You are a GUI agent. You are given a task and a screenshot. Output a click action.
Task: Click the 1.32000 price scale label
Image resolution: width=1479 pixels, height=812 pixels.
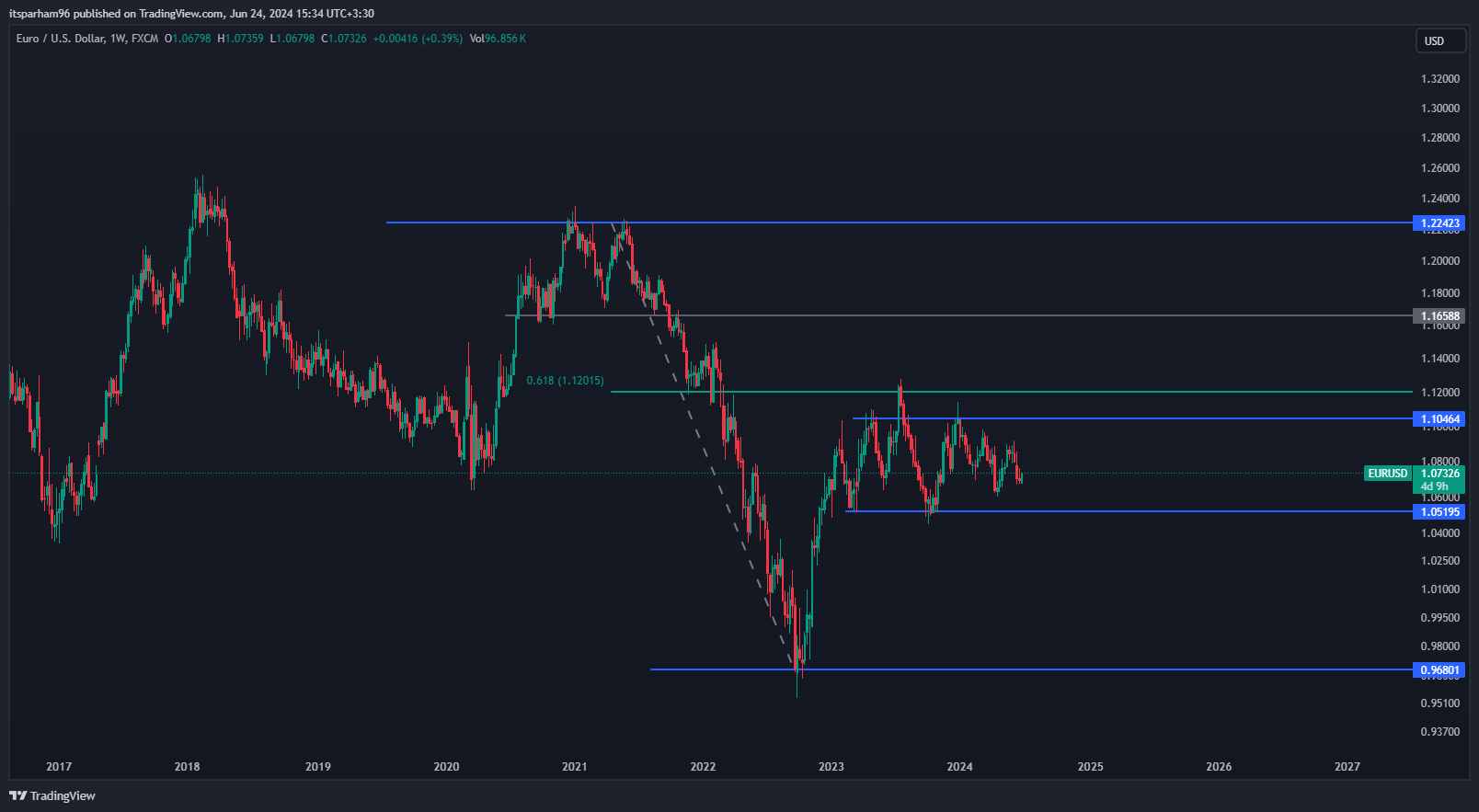point(1440,79)
